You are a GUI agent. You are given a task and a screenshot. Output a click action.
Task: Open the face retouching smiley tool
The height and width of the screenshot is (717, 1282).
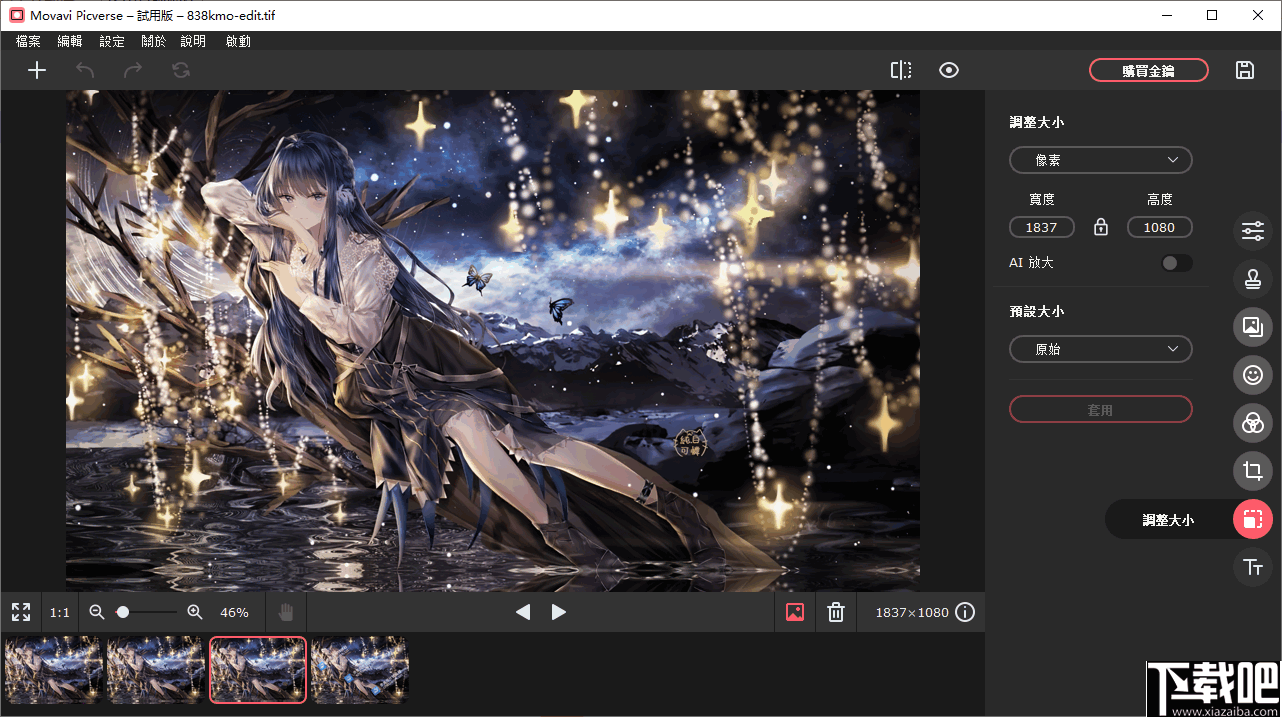pos(1253,375)
